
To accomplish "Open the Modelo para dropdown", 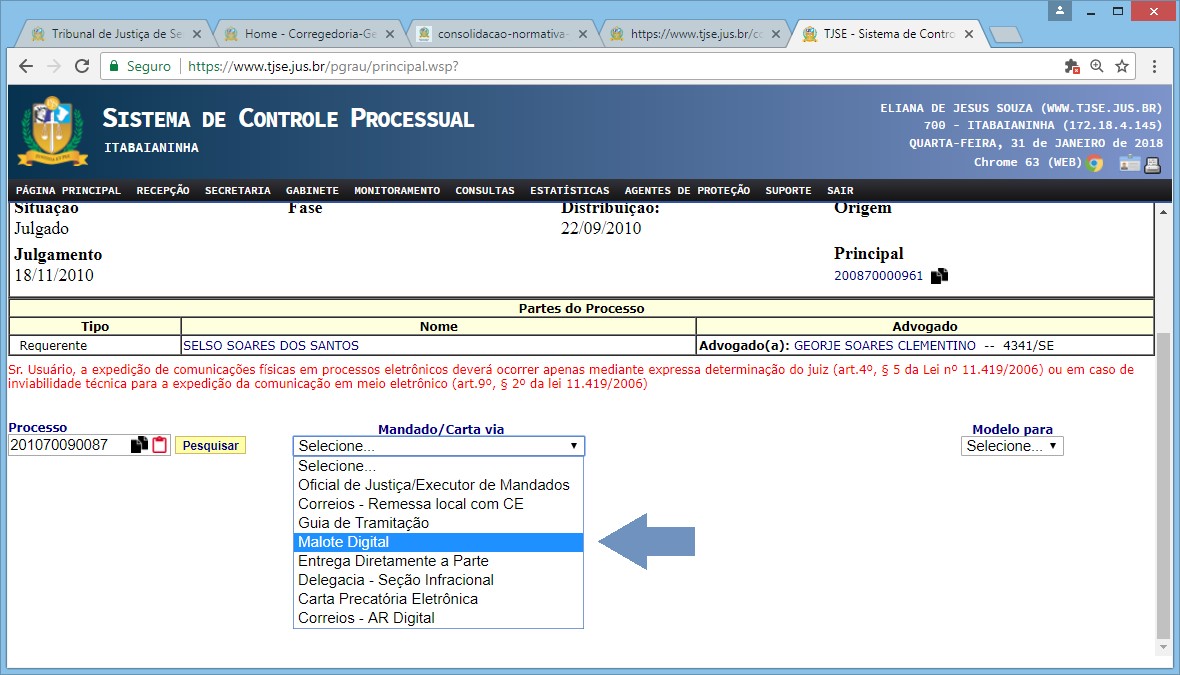I will tap(1012, 446).
